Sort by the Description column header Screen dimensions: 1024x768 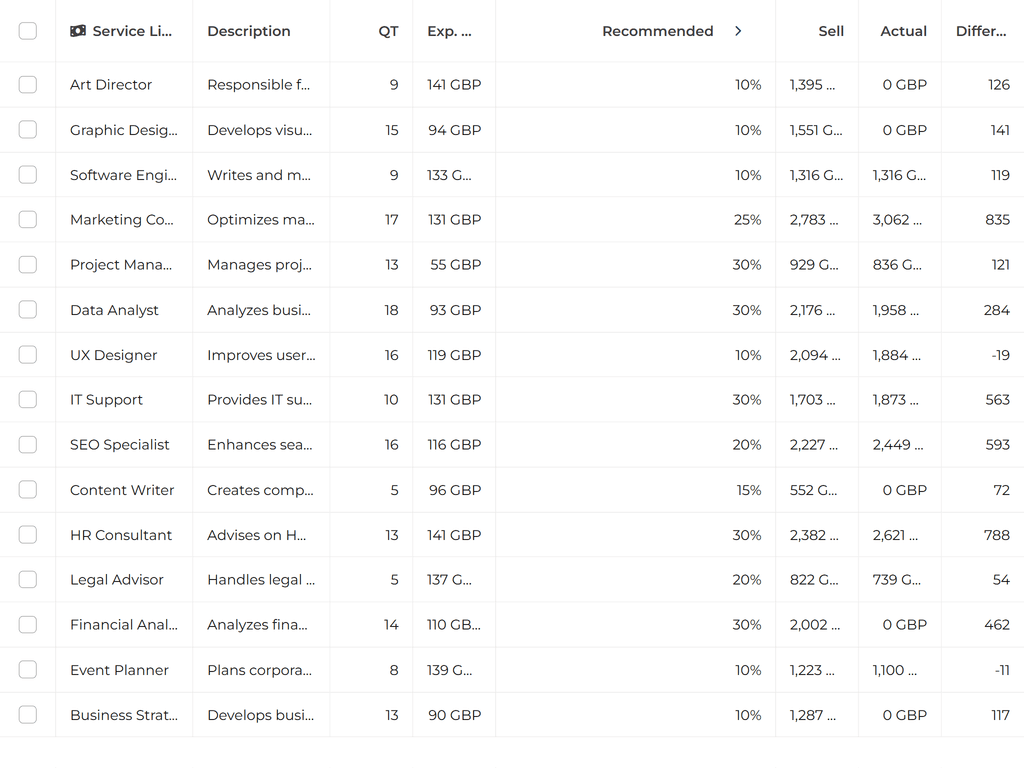(x=249, y=31)
